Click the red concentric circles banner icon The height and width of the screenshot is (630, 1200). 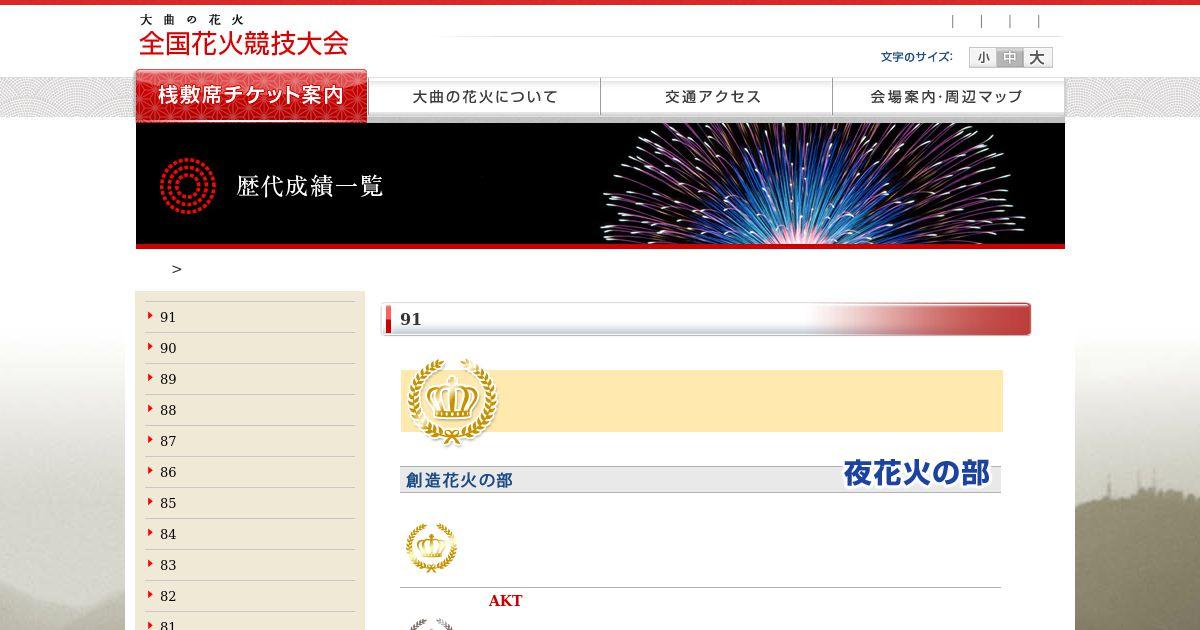[188, 186]
